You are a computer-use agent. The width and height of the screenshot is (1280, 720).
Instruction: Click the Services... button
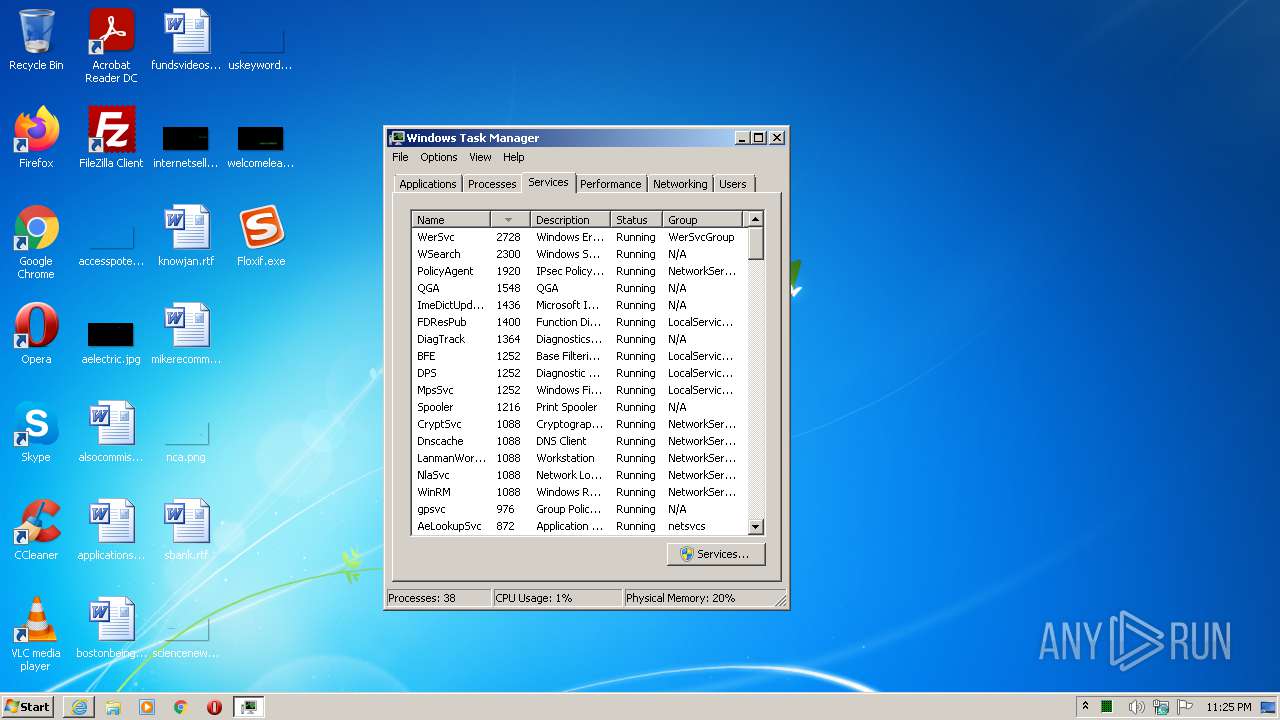tap(716, 554)
